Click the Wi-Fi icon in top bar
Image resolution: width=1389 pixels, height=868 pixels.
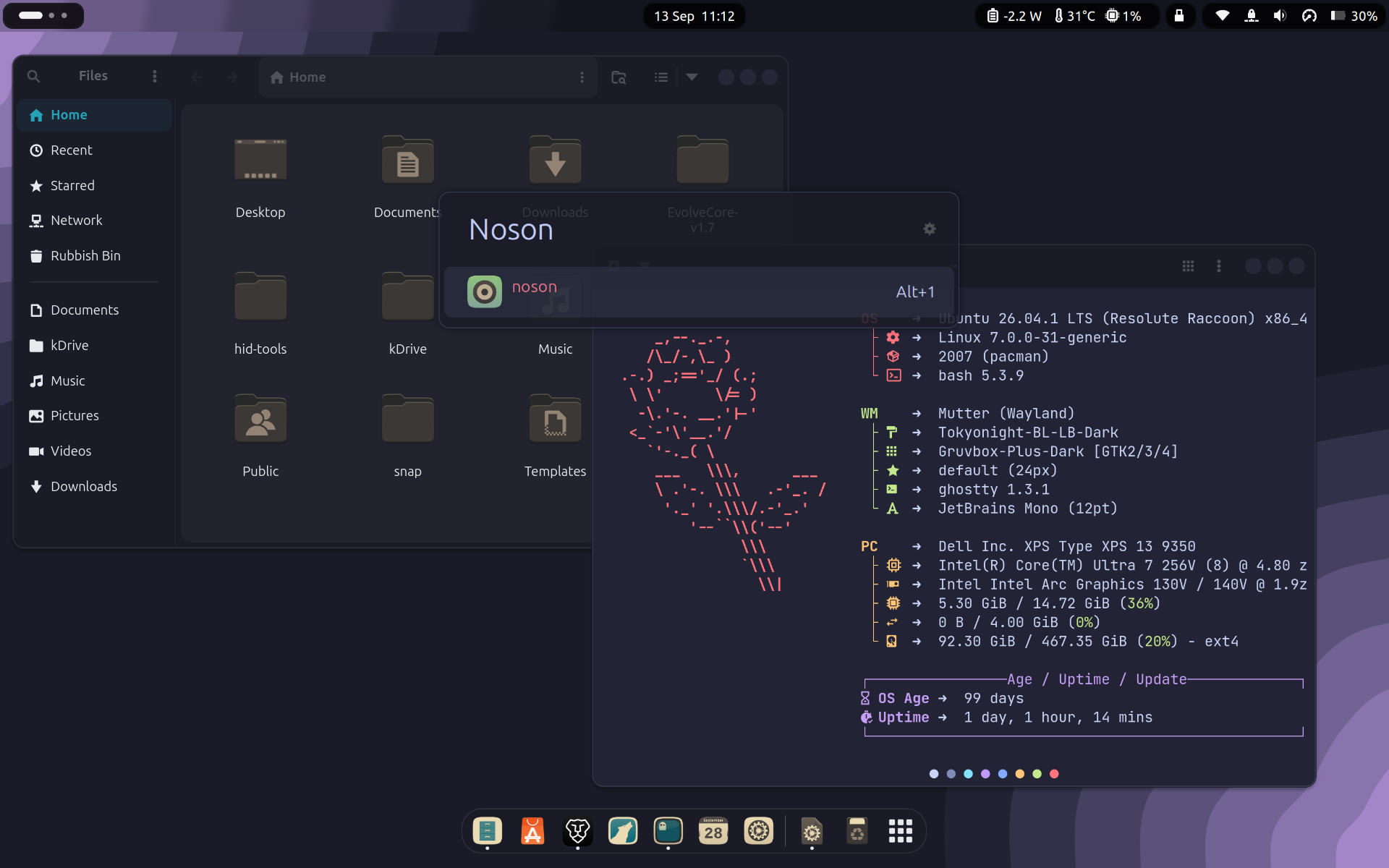[1222, 16]
